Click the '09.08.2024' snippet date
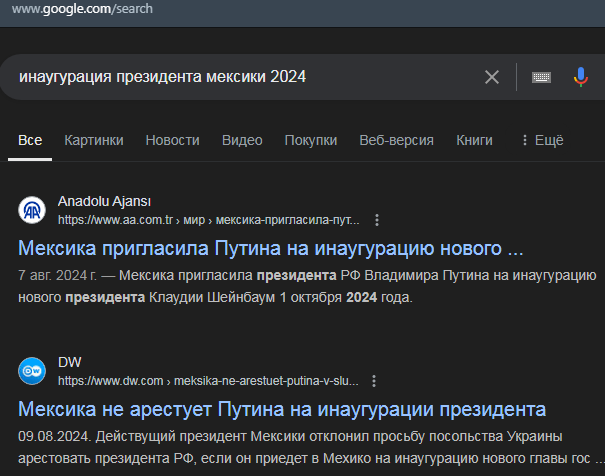This screenshot has height=476, width=605. pyautogui.click(x=54, y=437)
